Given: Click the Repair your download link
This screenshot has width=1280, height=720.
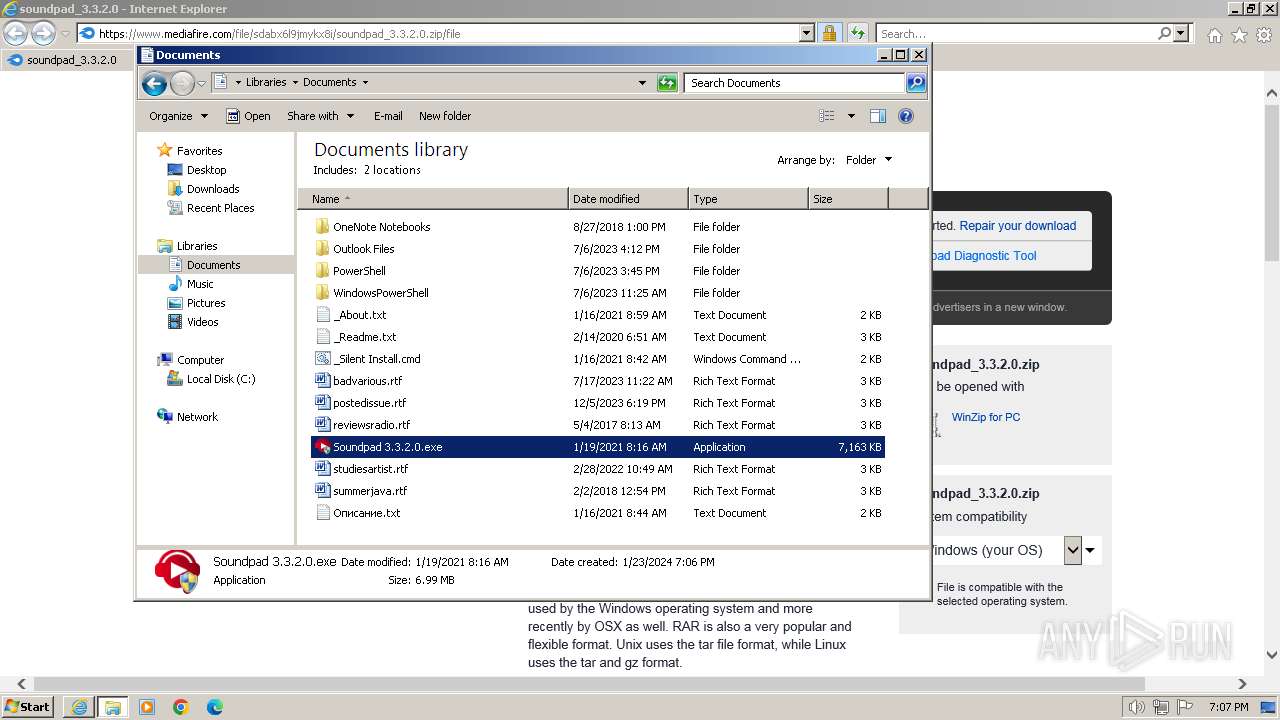Looking at the screenshot, I should pyautogui.click(x=1018, y=226).
